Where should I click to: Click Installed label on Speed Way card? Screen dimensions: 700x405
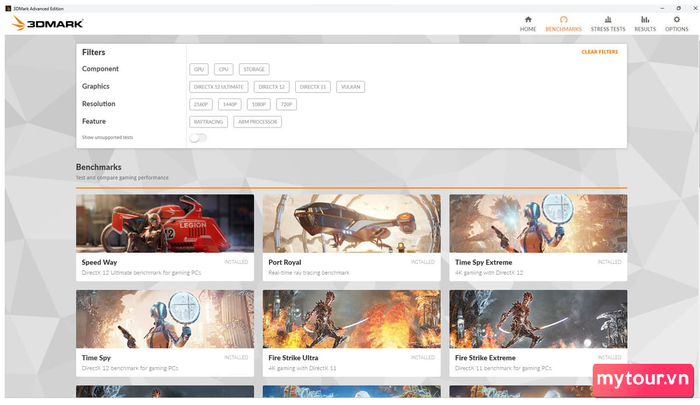tap(236, 262)
